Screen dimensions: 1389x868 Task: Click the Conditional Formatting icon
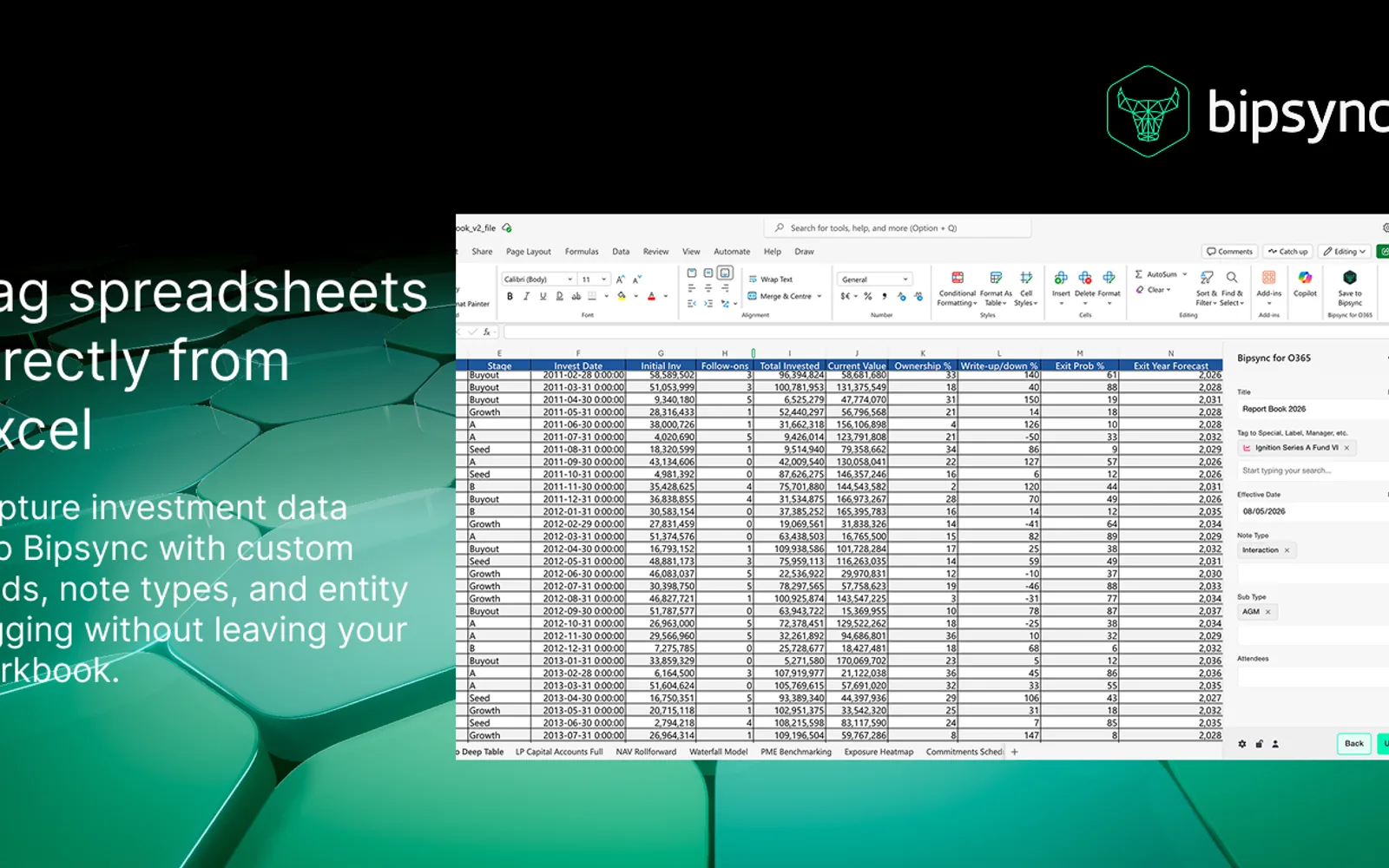[x=958, y=278]
